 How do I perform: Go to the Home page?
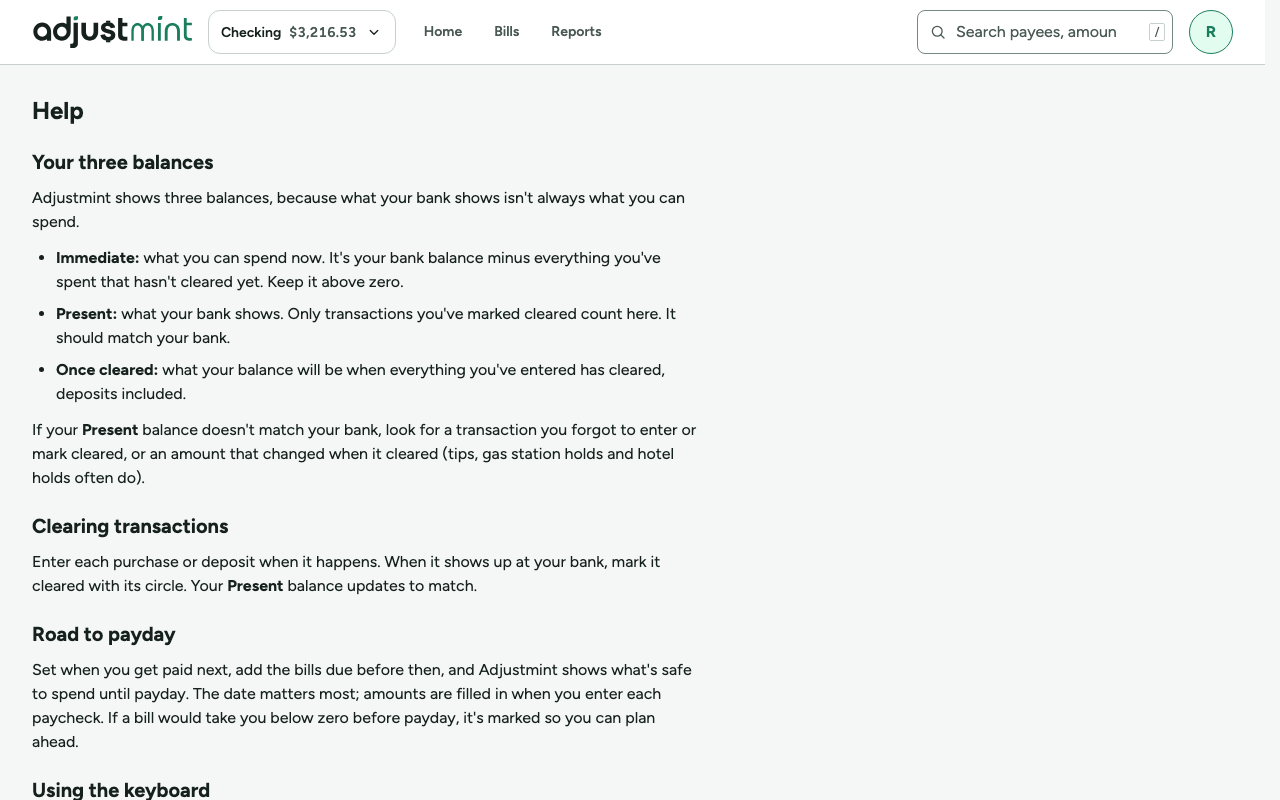pyautogui.click(x=443, y=32)
